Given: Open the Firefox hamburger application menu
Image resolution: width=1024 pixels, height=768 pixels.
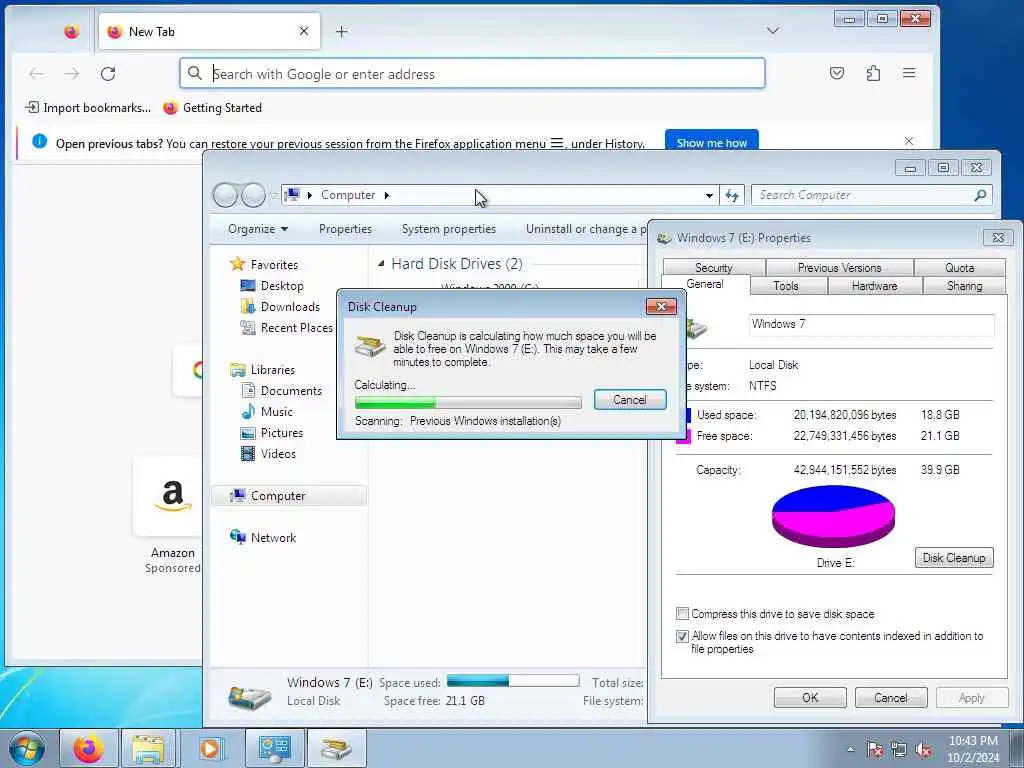Looking at the screenshot, I should click(909, 73).
